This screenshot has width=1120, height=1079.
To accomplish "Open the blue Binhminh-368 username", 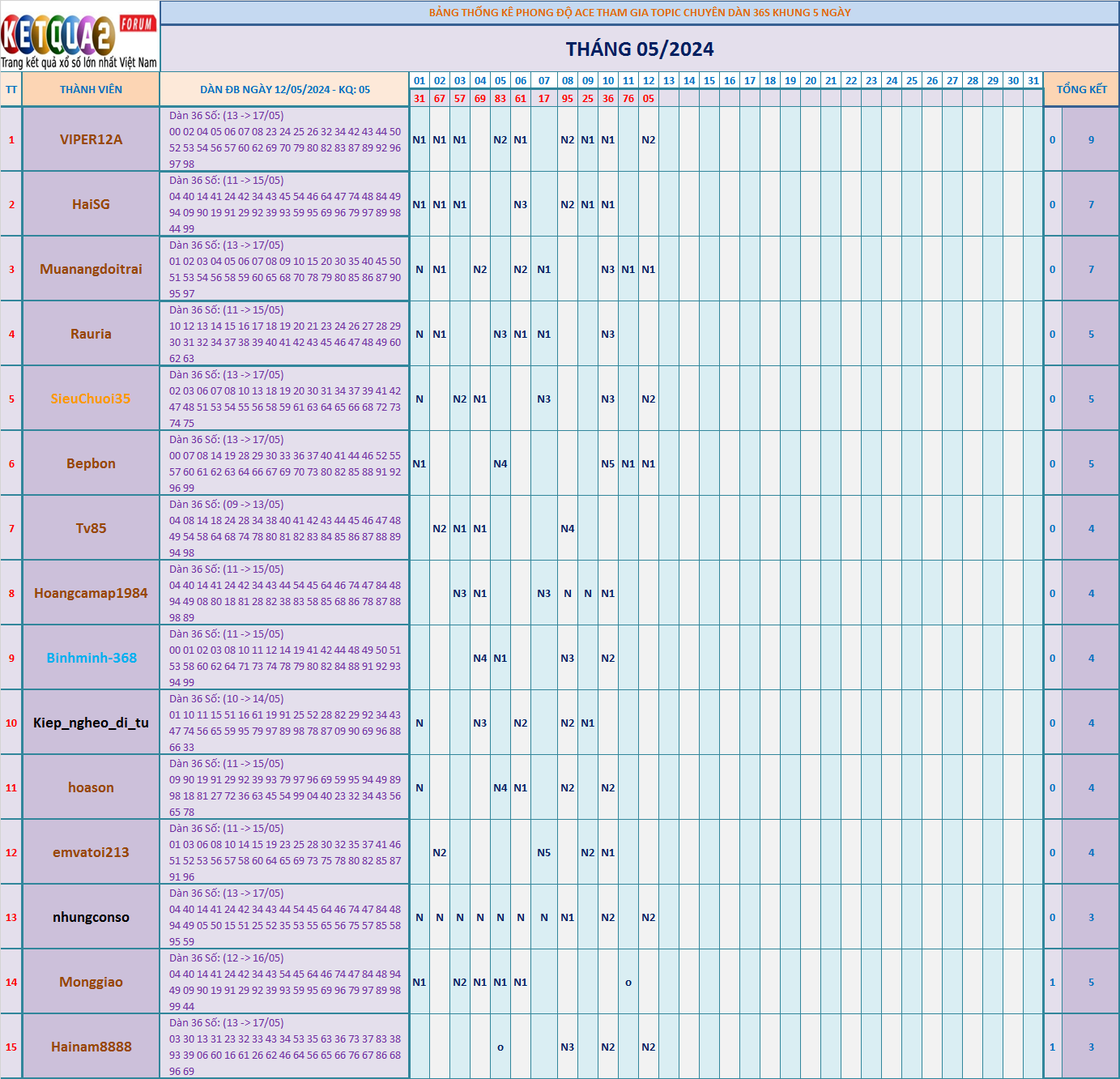I will (92, 658).
